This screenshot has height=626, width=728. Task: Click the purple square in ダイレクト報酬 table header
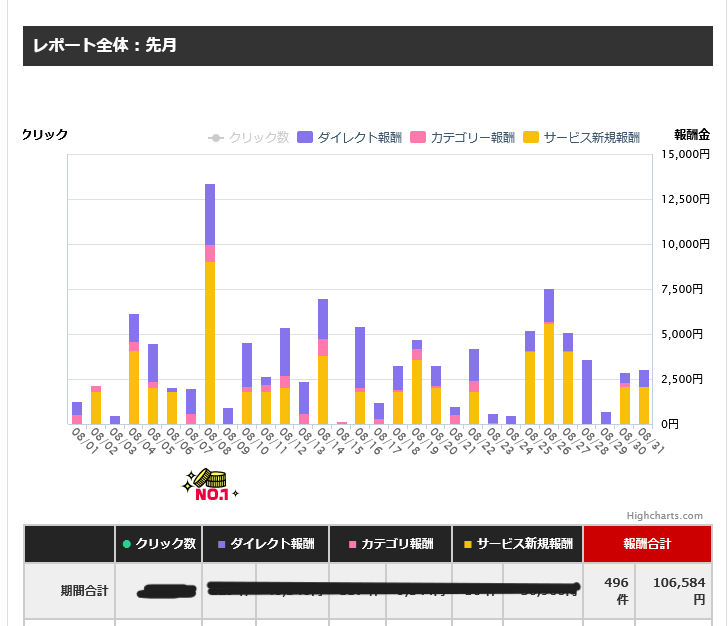pos(221,544)
